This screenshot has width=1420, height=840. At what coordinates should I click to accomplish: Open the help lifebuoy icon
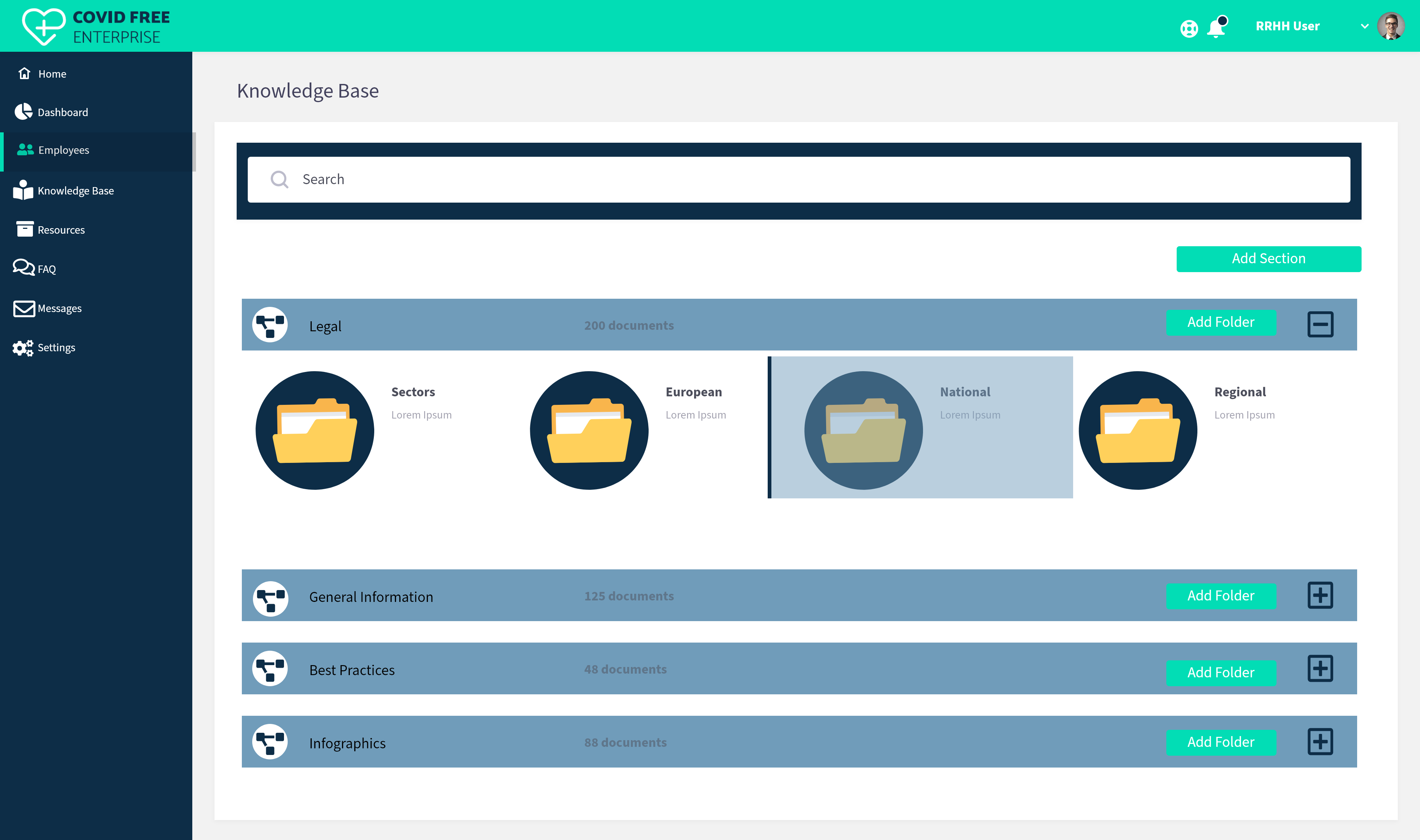(x=1189, y=28)
